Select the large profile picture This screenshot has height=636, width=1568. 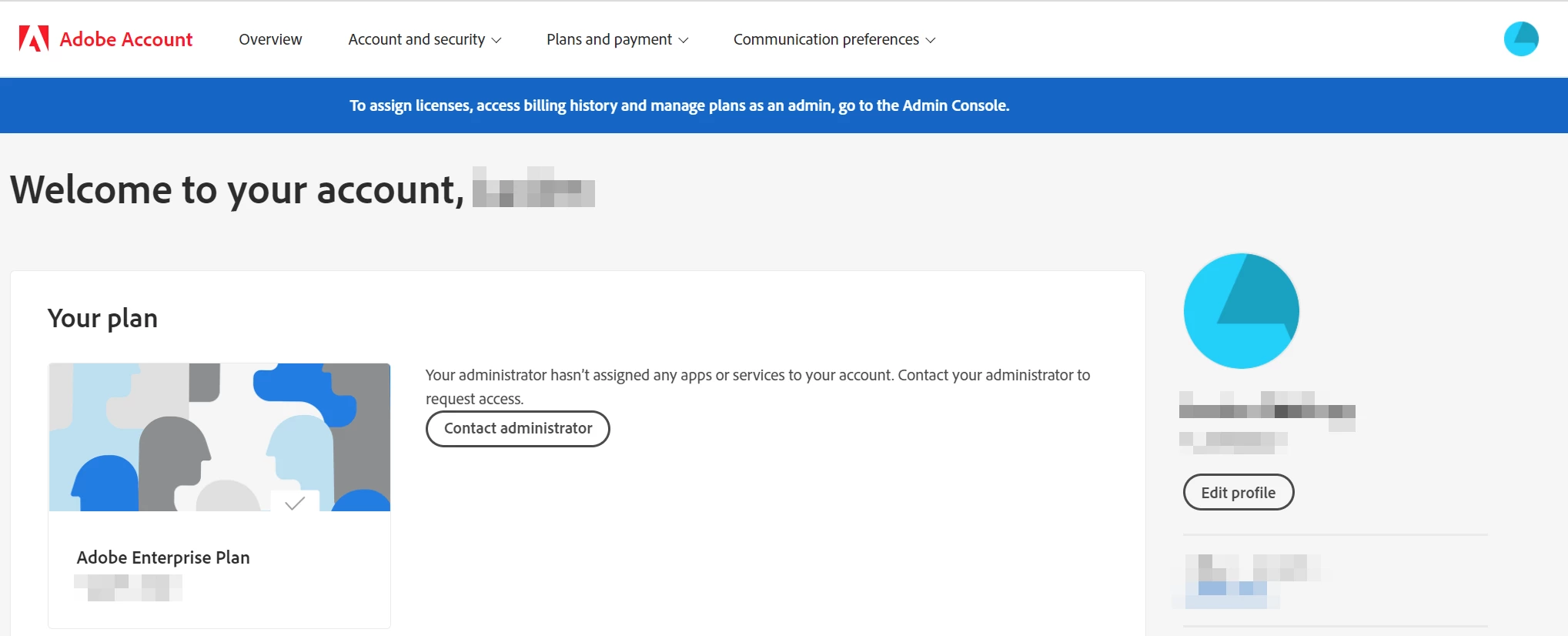[x=1241, y=311]
